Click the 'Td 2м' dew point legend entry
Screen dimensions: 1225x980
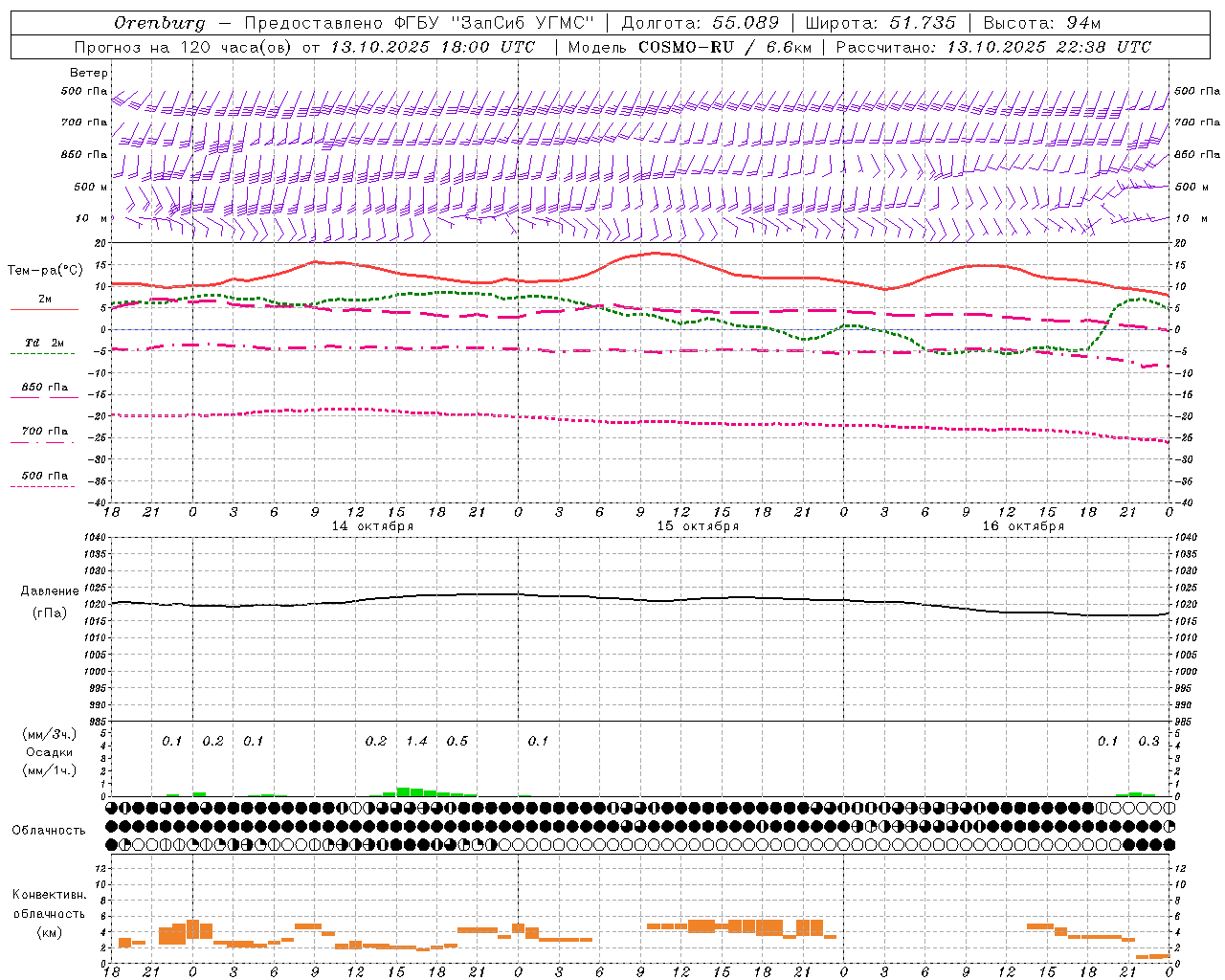(x=45, y=343)
